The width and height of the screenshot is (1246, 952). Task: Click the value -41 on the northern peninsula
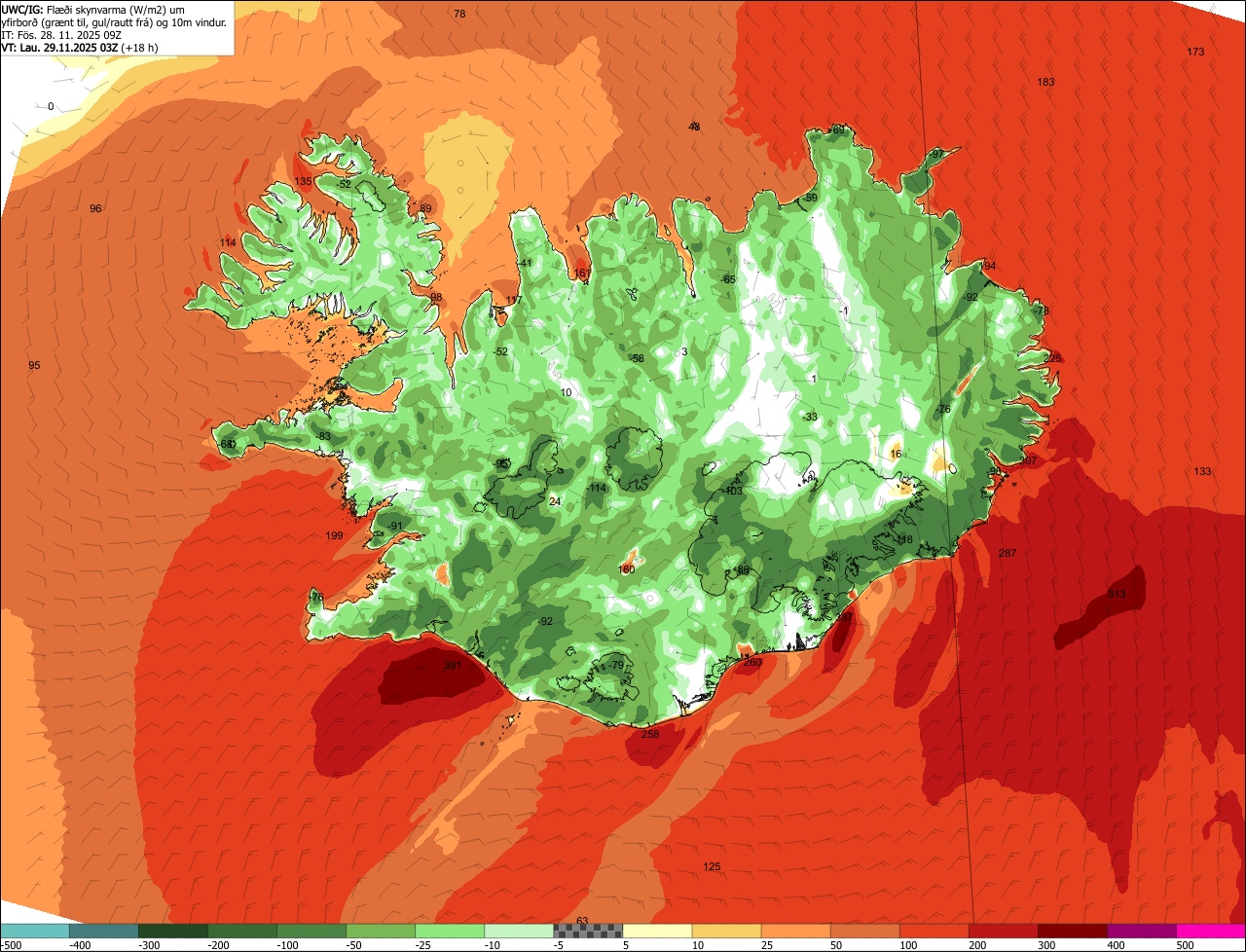(x=525, y=263)
